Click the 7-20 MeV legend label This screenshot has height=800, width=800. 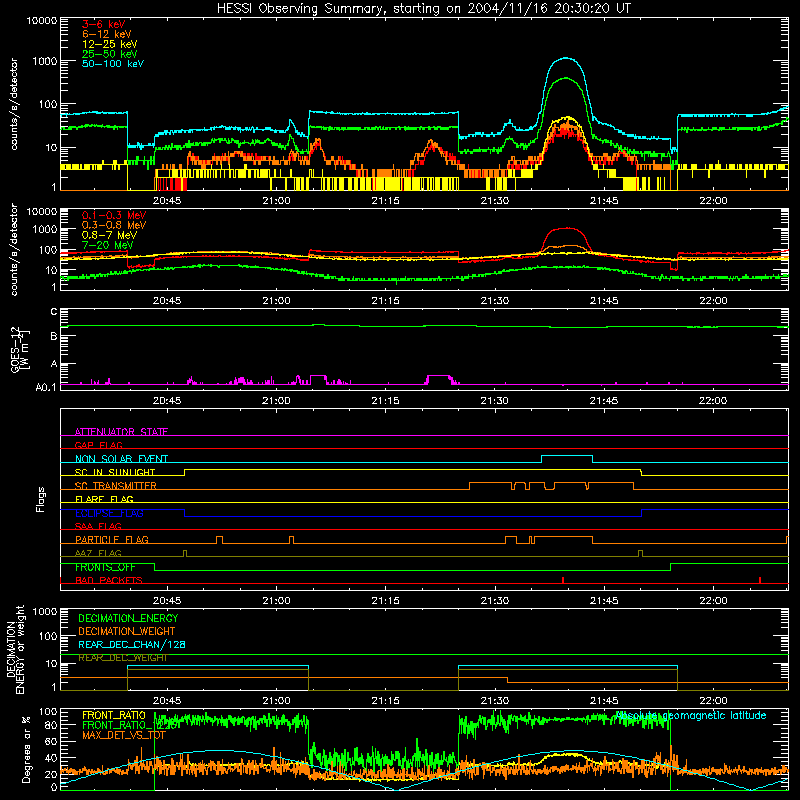pyautogui.click(x=107, y=245)
